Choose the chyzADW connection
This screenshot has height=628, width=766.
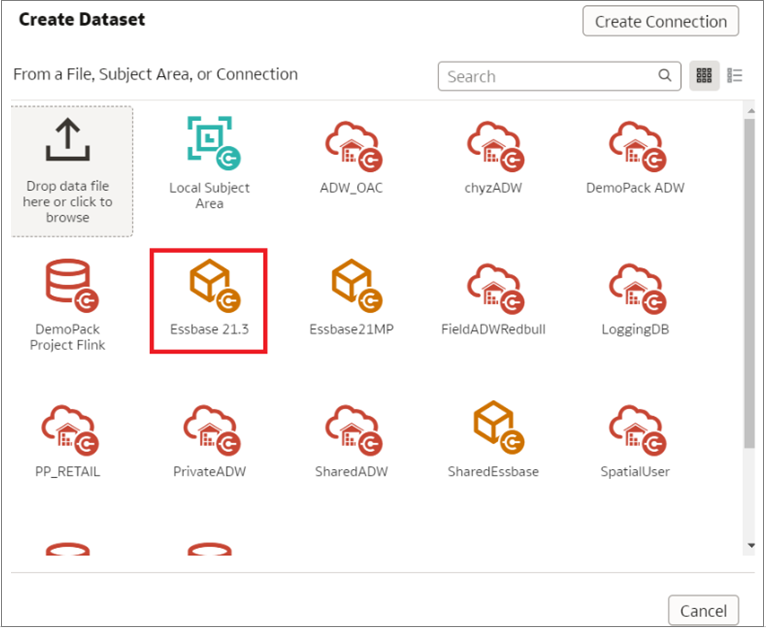[493, 146]
